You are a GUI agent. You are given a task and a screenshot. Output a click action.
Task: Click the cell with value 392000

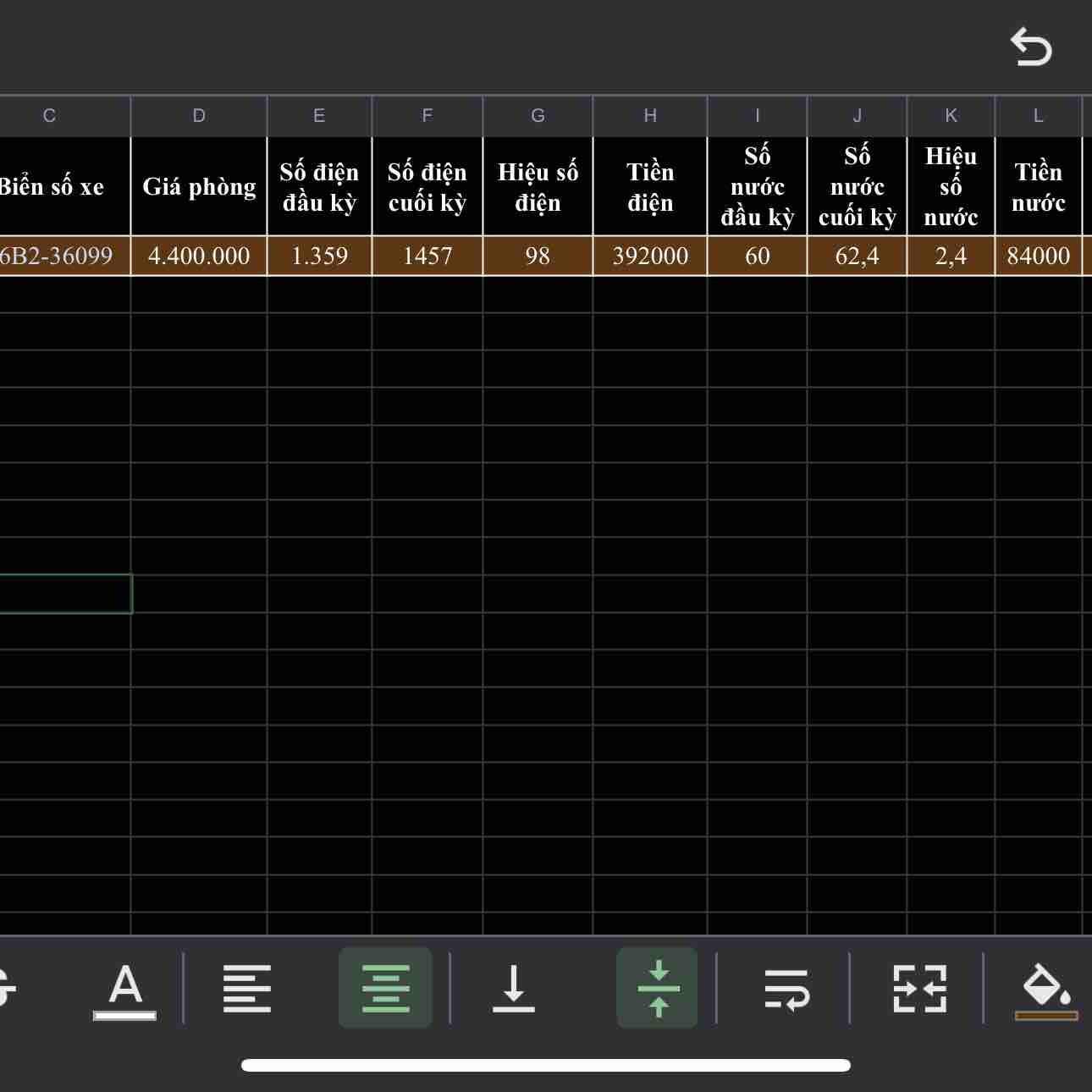tap(650, 256)
